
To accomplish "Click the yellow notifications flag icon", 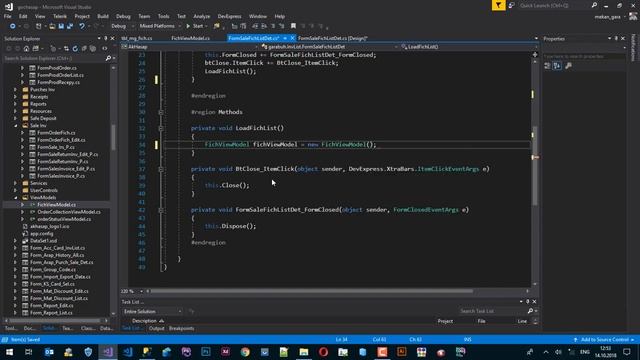I will click(x=498, y=5).
